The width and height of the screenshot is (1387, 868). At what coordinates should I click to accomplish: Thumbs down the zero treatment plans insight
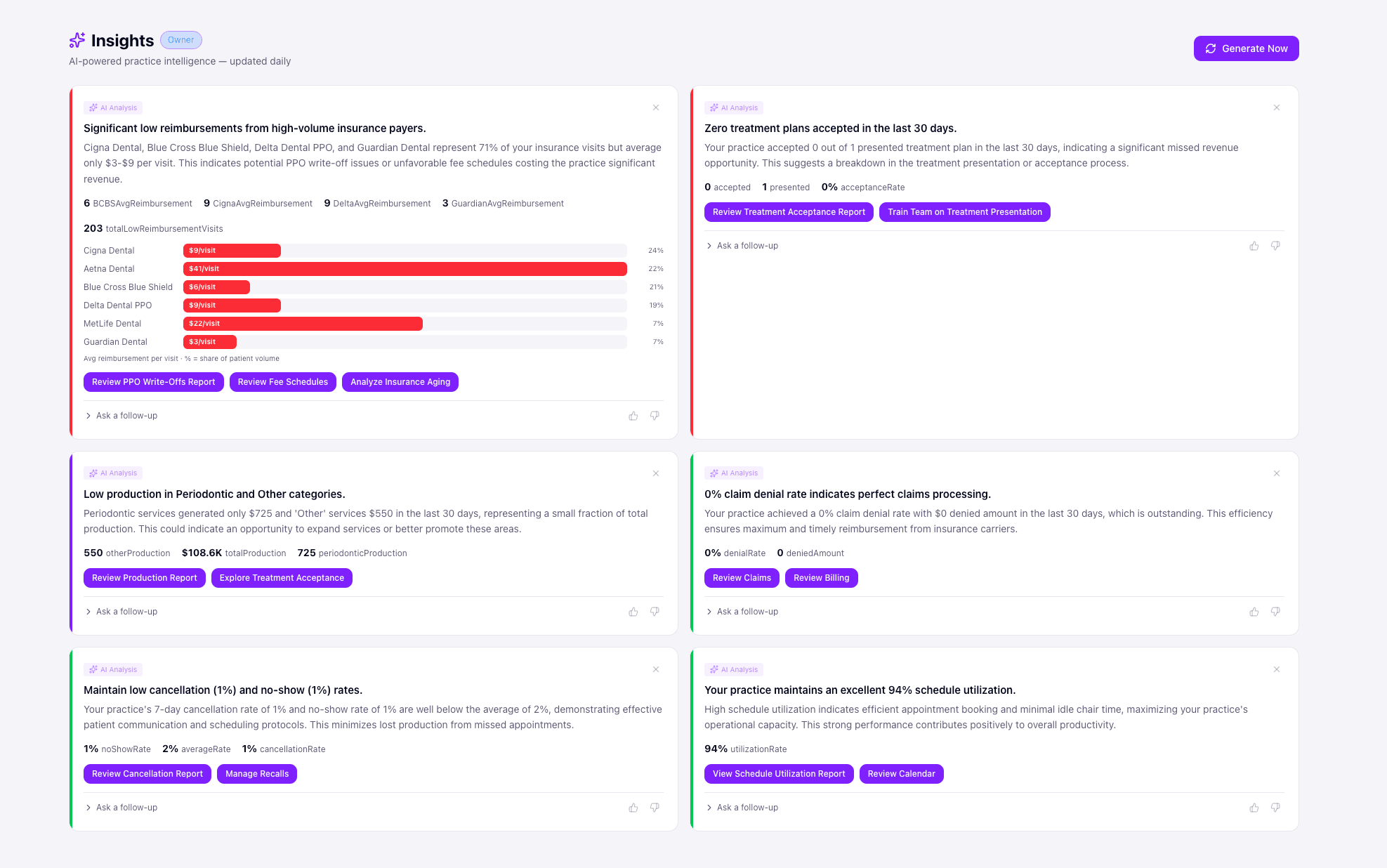pyautogui.click(x=1275, y=246)
